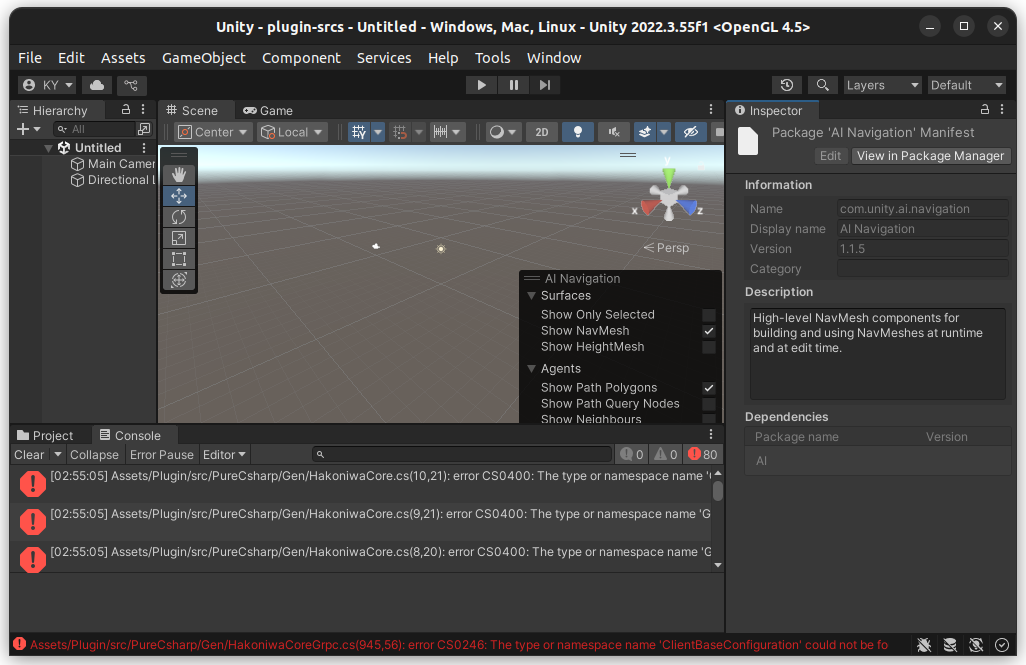Check Show HeightMesh
This screenshot has width=1026, height=665.
pyautogui.click(x=709, y=347)
